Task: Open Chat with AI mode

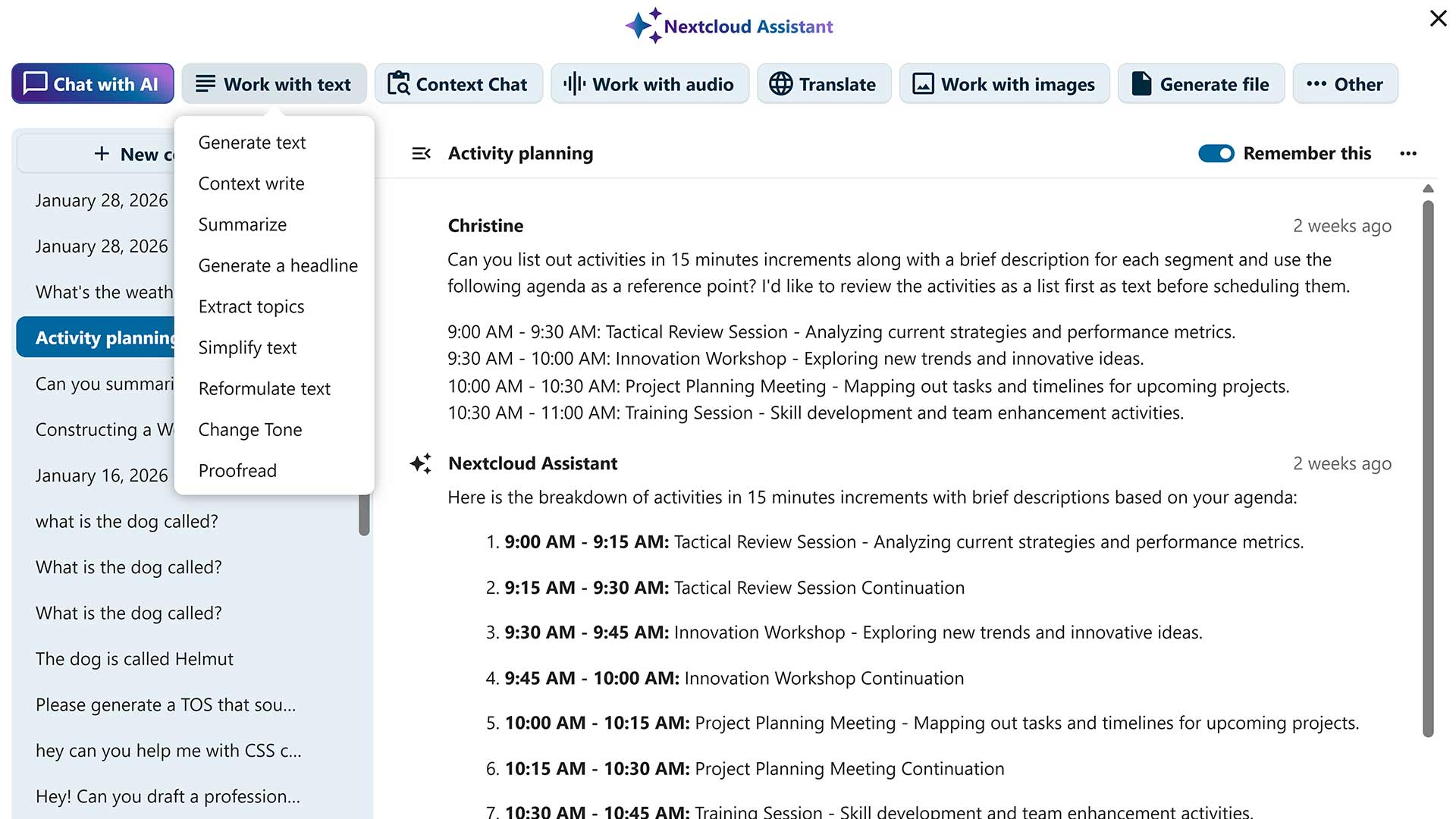Action: click(x=92, y=83)
